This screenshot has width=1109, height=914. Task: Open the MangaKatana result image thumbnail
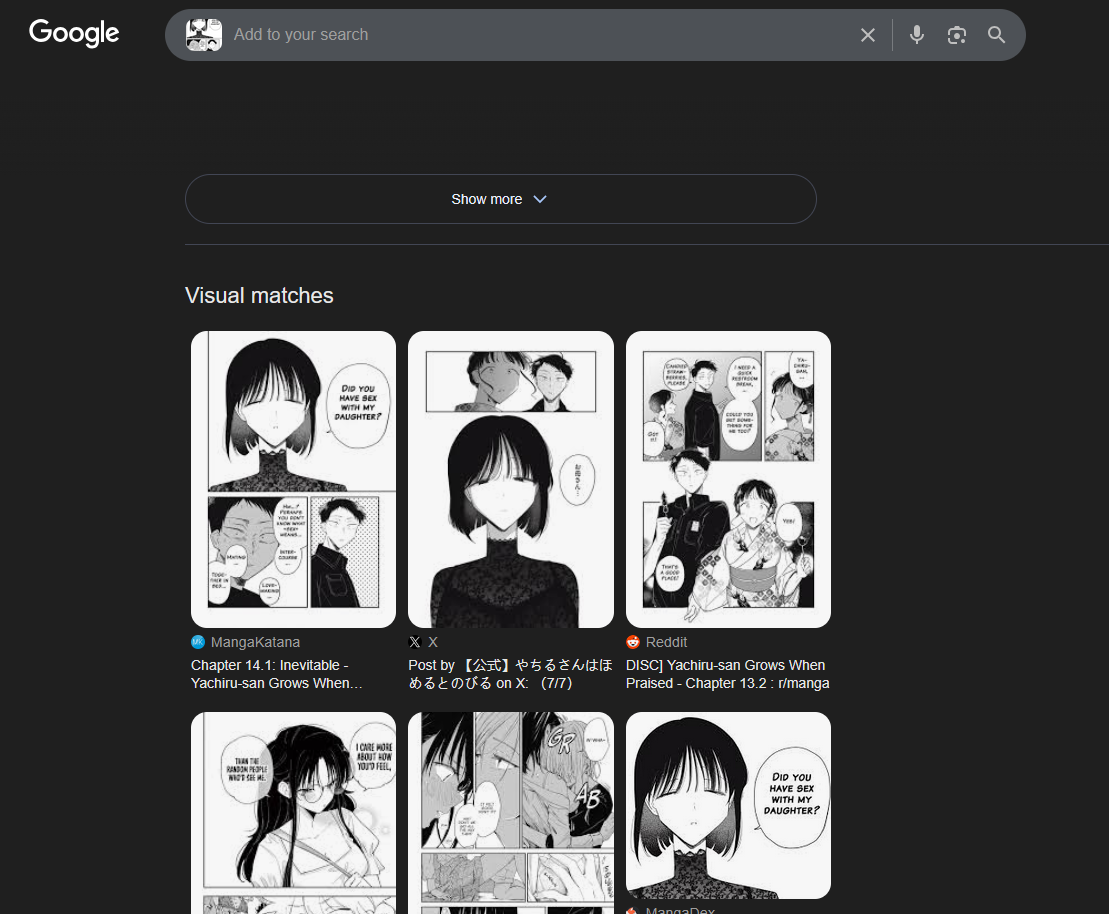[x=294, y=479]
